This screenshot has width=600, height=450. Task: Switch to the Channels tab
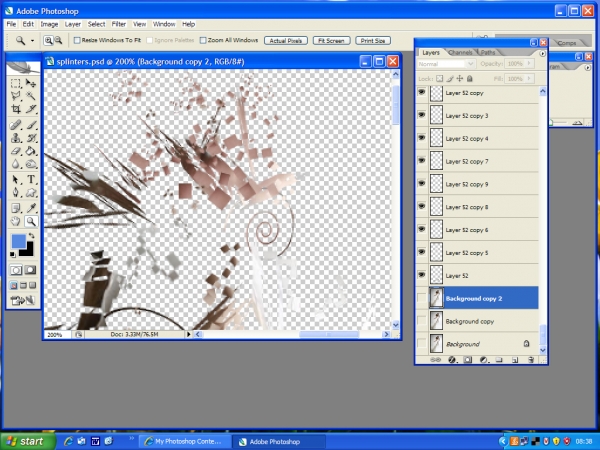460,52
